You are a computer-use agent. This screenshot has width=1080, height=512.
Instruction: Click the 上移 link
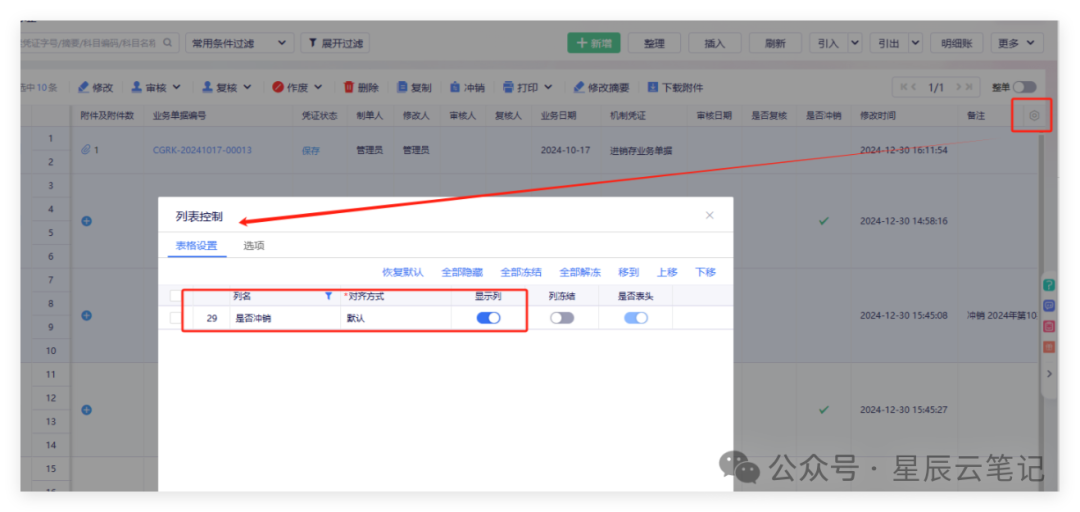pyautogui.click(x=667, y=272)
